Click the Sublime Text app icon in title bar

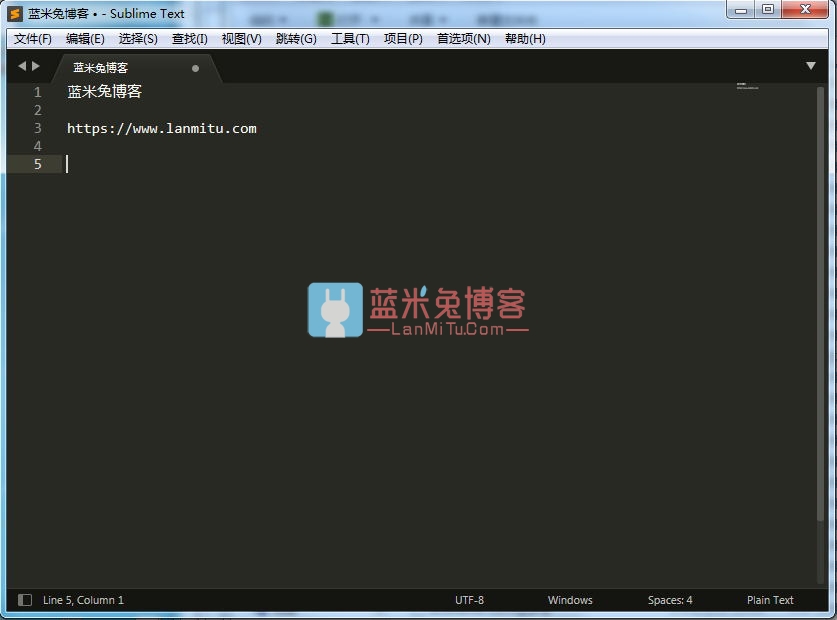click(15, 13)
